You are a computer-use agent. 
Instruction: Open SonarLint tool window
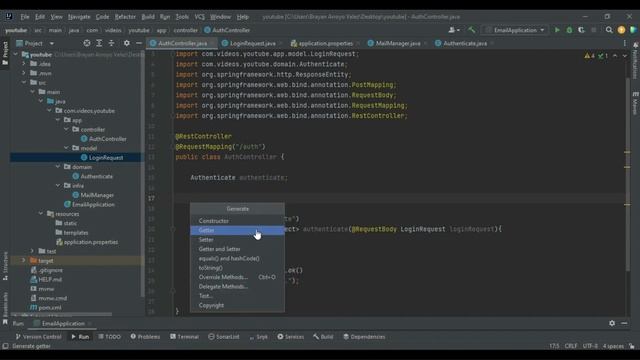(224, 337)
